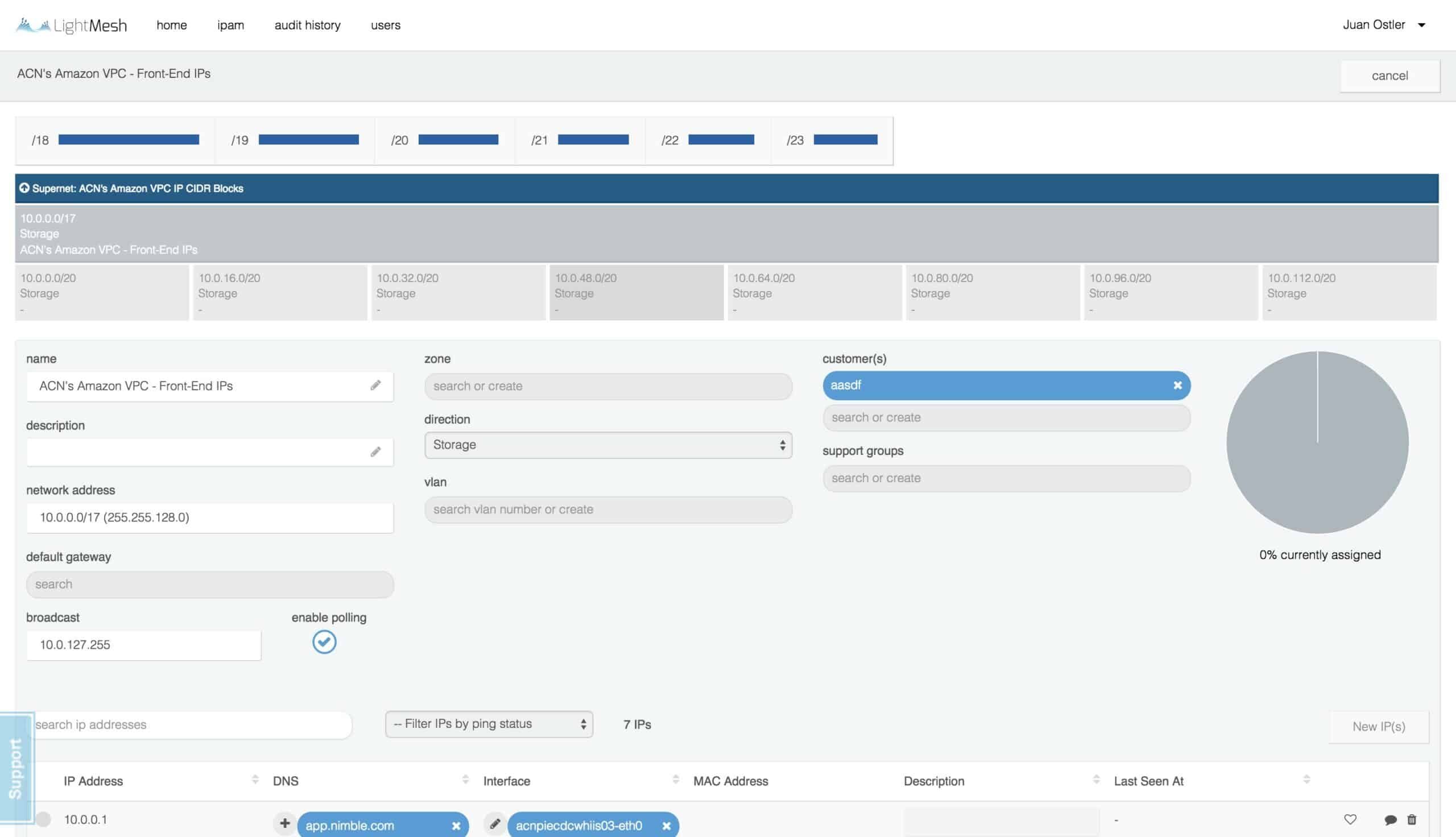Click the New IP(s) button
The height and width of the screenshot is (837, 1456).
coord(1379,727)
